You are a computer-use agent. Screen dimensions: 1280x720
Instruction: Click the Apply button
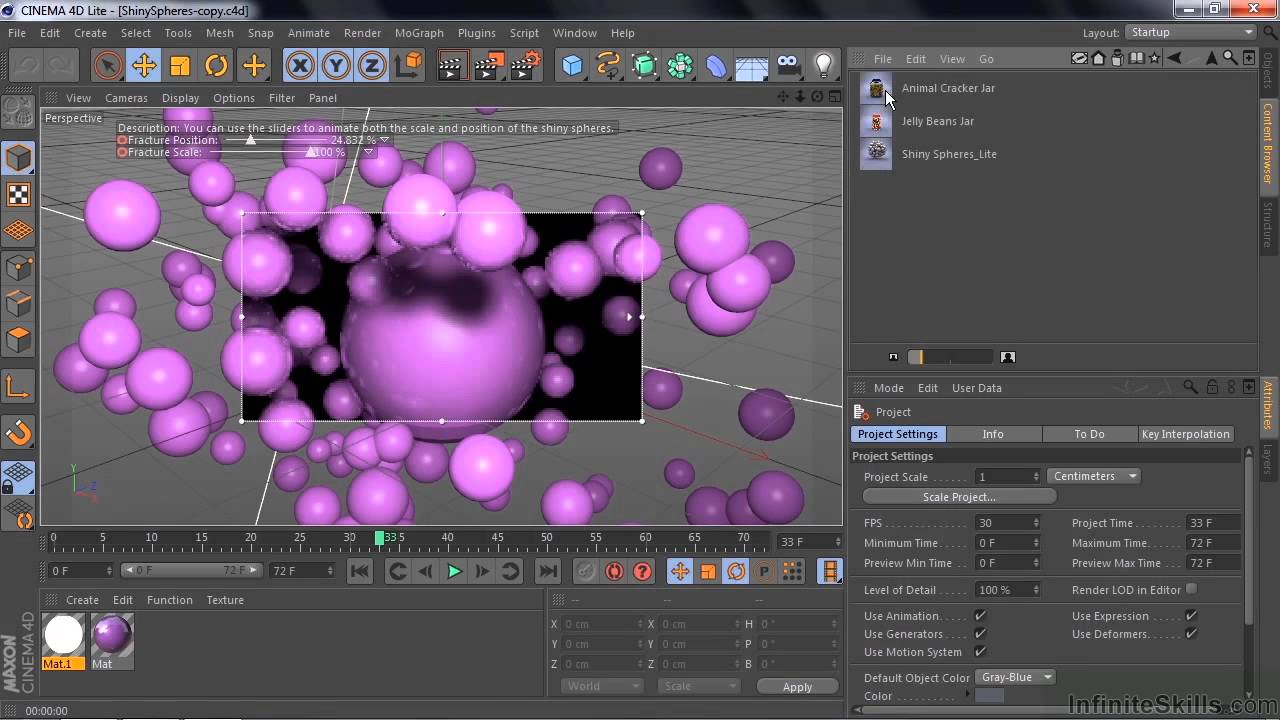[x=797, y=686]
